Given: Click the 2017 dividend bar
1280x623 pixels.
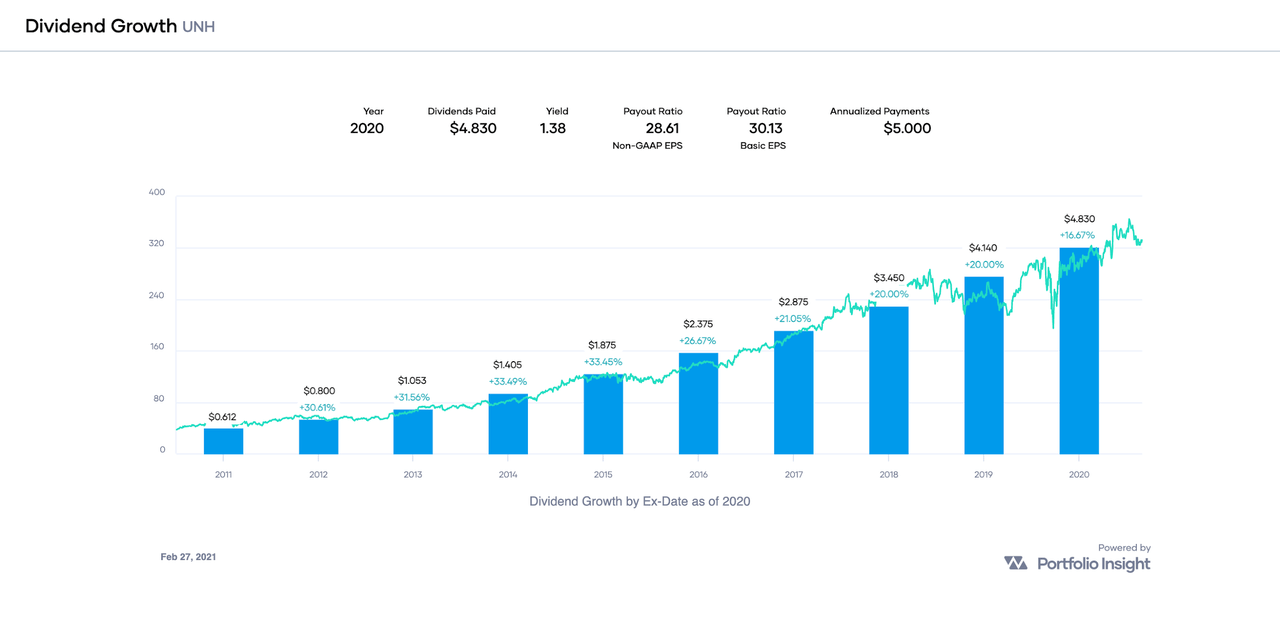Looking at the screenshot, I should (793, 392).
